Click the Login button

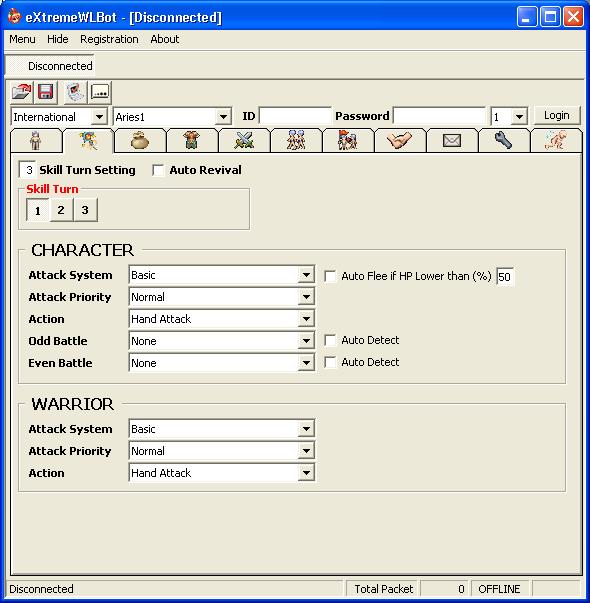(557, 115)
